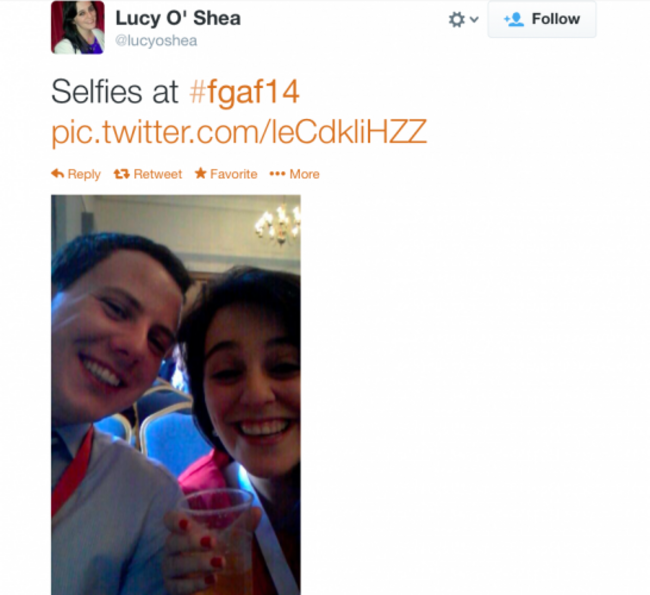Click the 'Selfies at' tweet text
The image size is (650, 595).
point(114,92)
